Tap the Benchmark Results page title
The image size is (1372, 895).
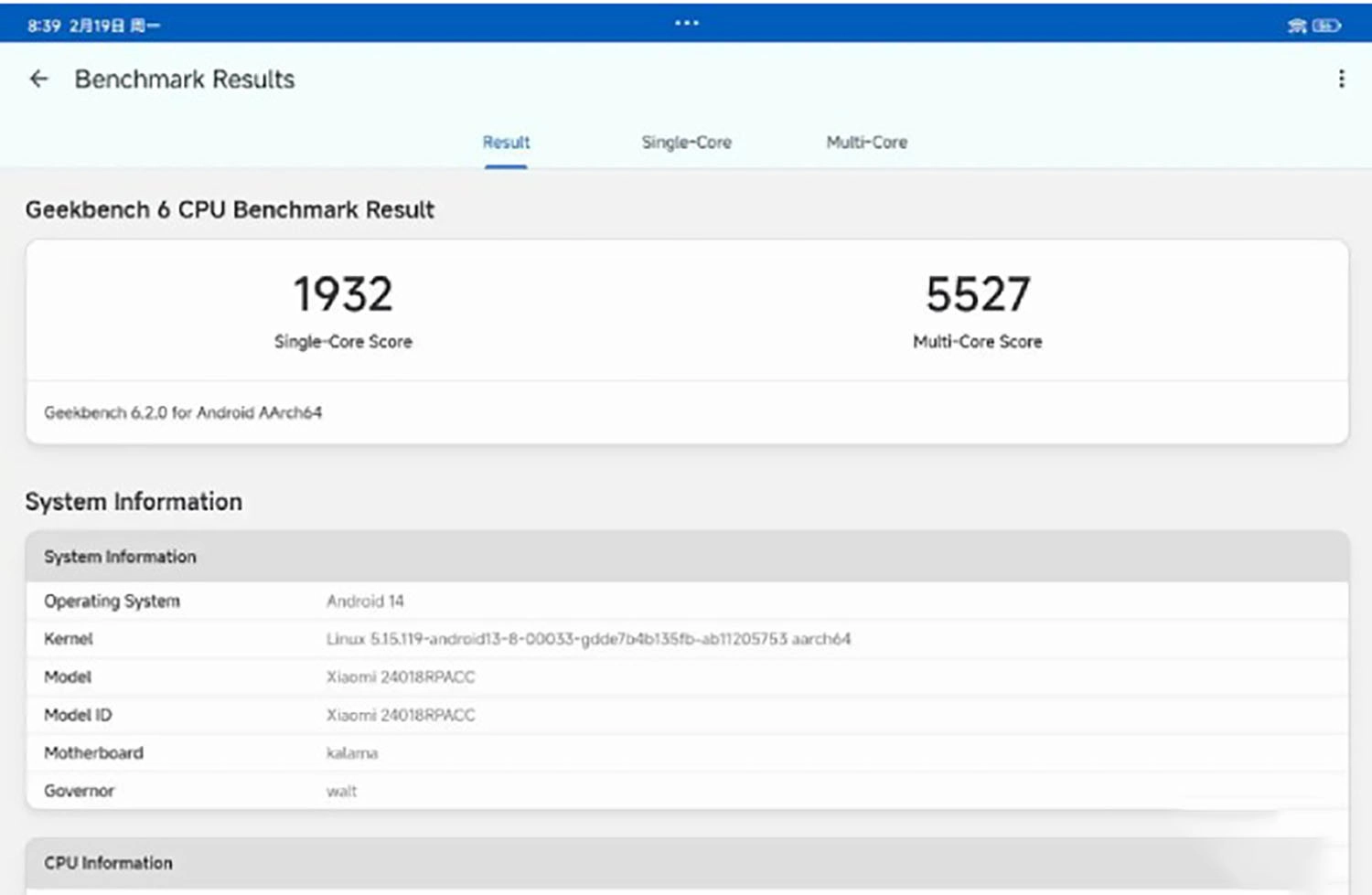click(185, 80)
